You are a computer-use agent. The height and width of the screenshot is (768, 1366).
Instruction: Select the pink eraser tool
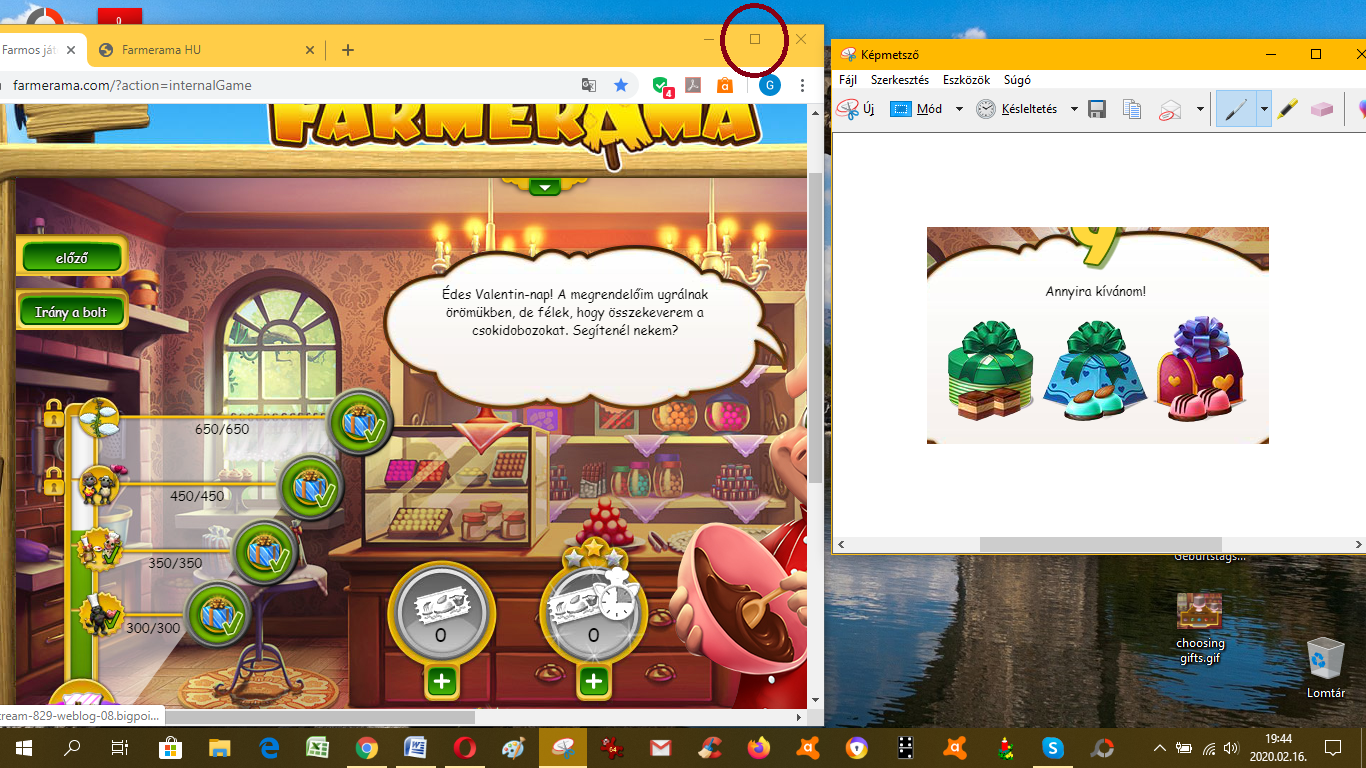1321,109
